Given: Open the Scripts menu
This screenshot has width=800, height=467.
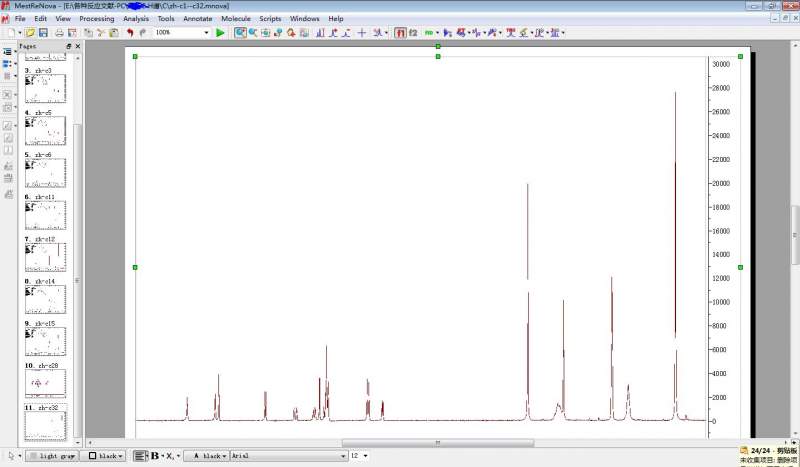Looking at the screenshot, I should 270,18.
